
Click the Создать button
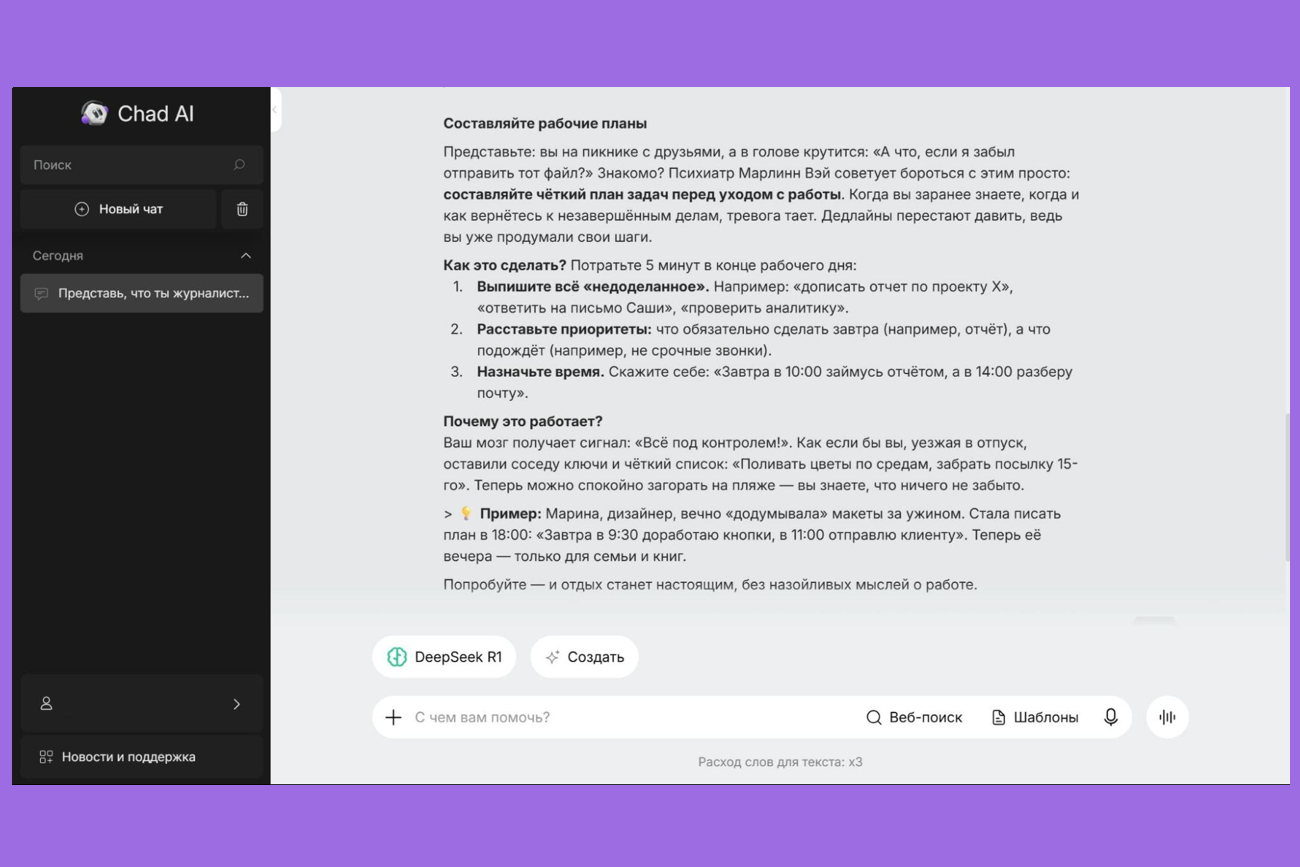(x=584, y=656)
